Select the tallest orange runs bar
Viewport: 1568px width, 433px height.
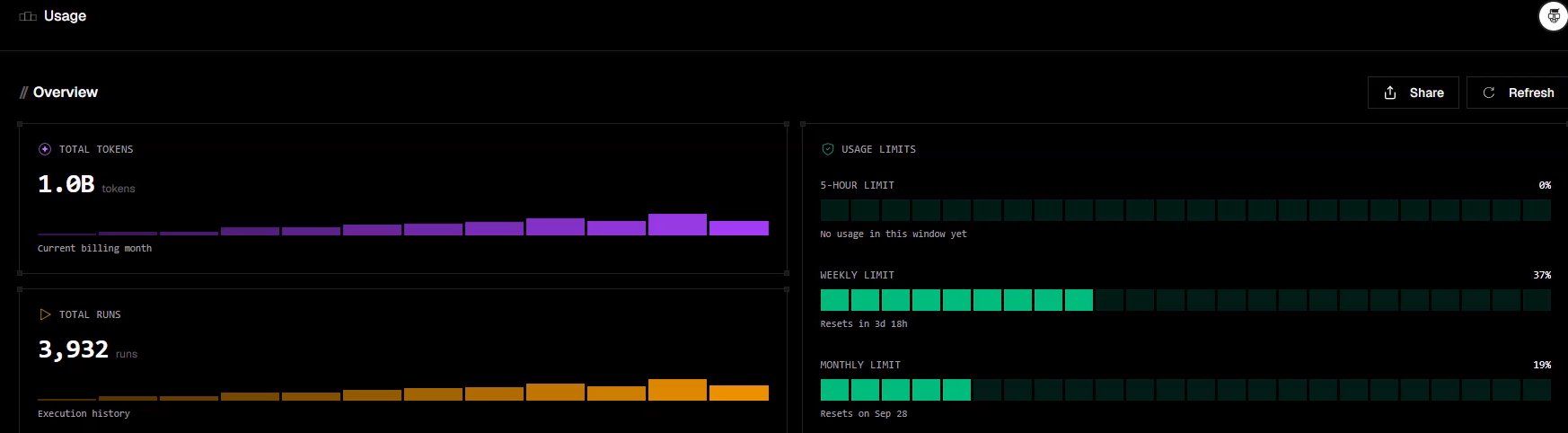(677, 390)
